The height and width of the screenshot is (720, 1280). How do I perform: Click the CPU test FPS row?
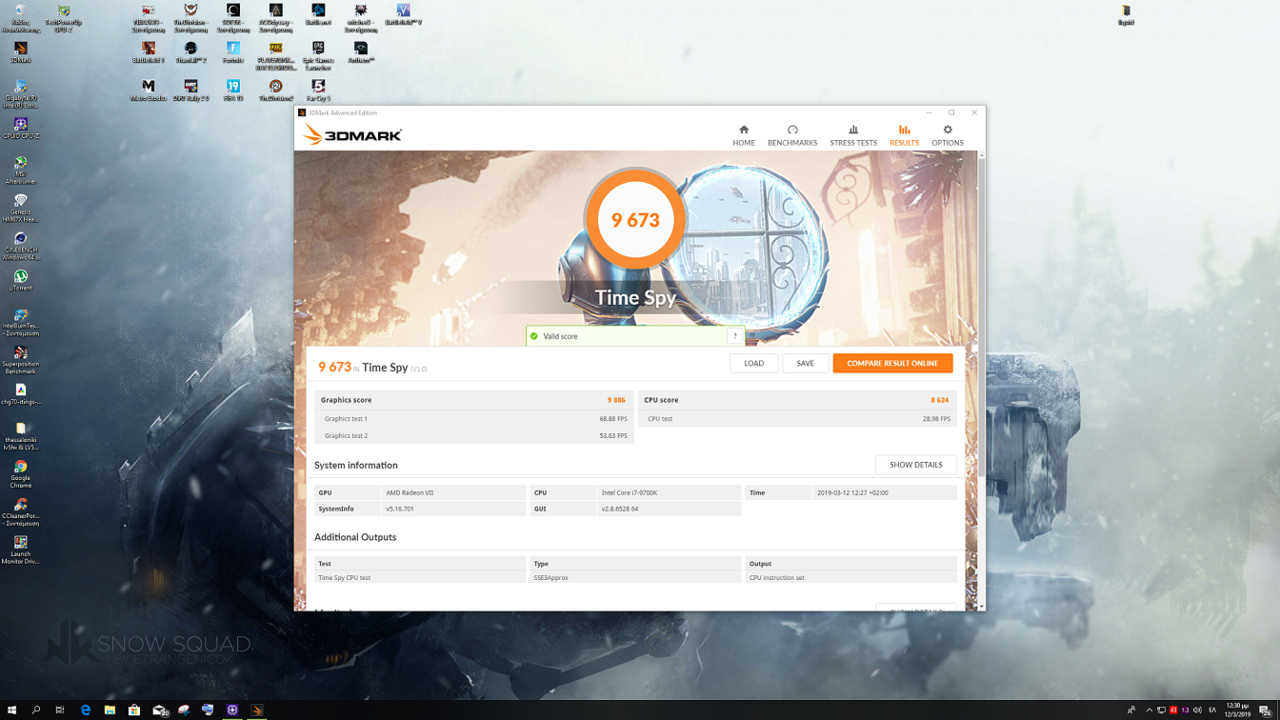coord(797,419)
